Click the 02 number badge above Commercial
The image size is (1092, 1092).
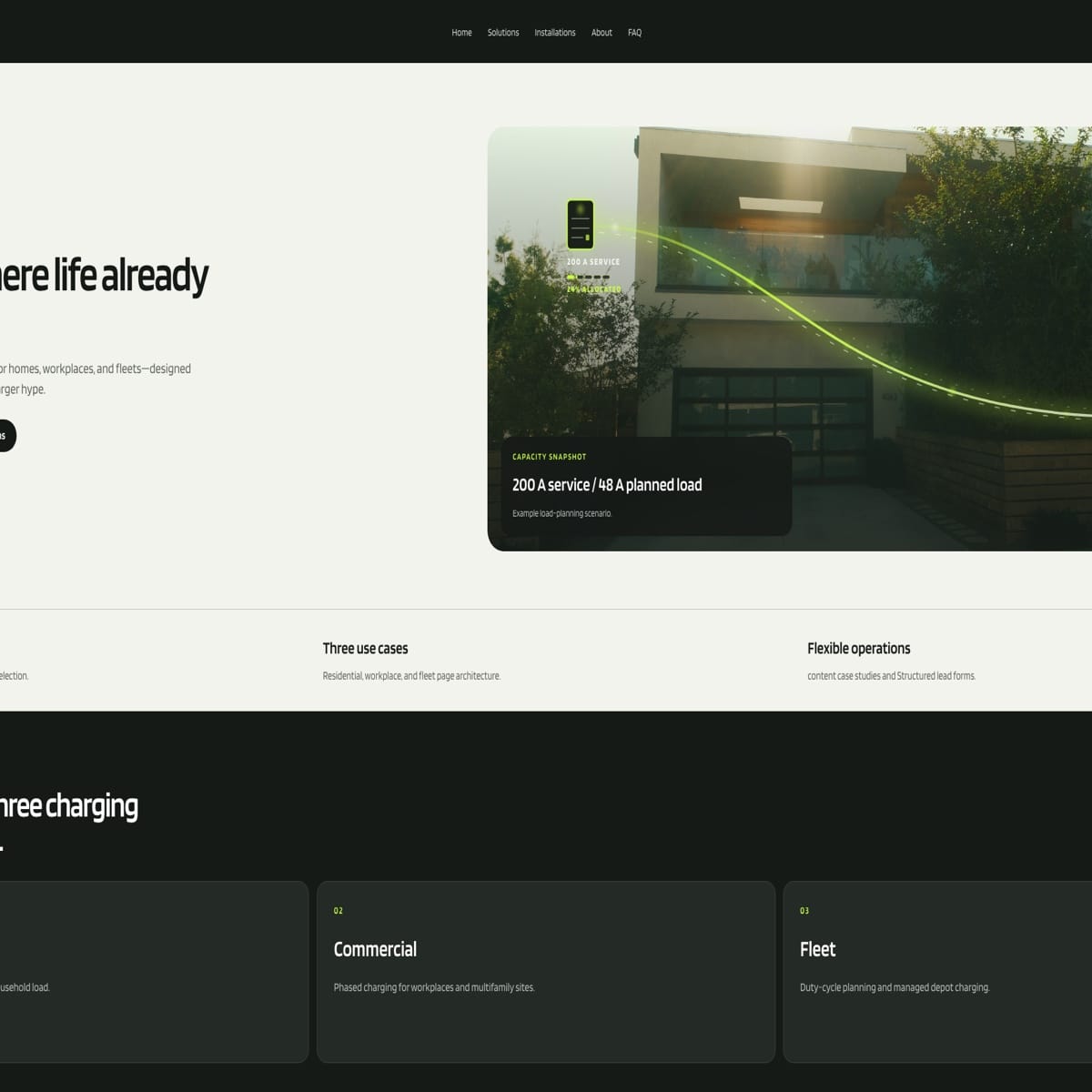tap(339, 911)
